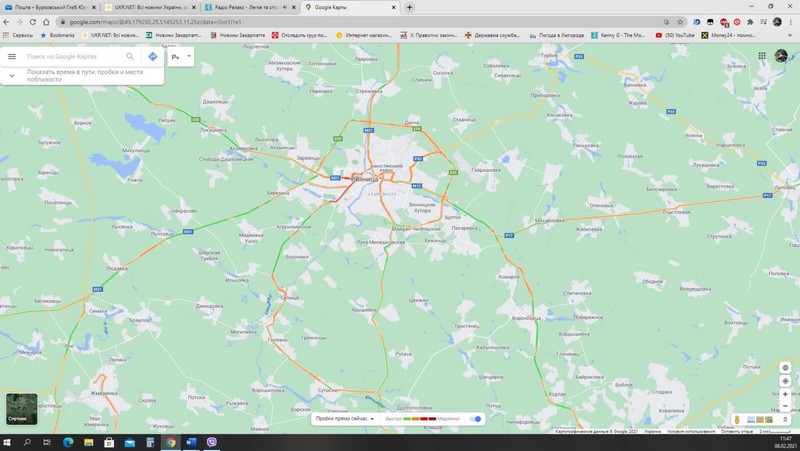Go to browser home page

coord(46,22)
